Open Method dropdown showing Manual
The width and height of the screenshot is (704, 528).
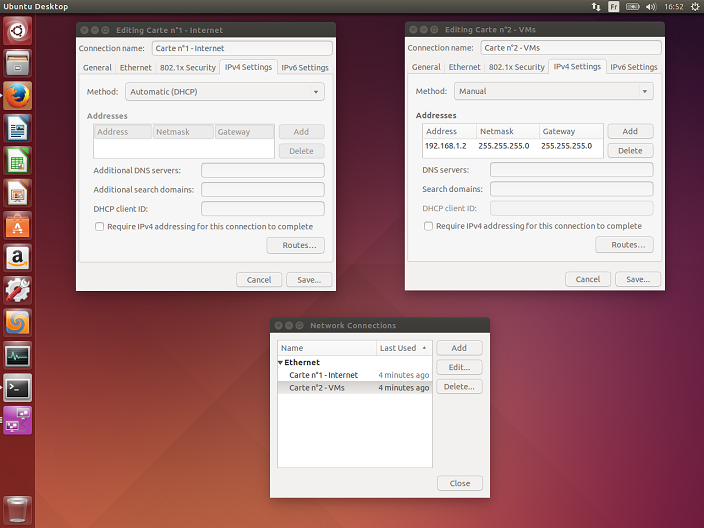tap(554, 91)
